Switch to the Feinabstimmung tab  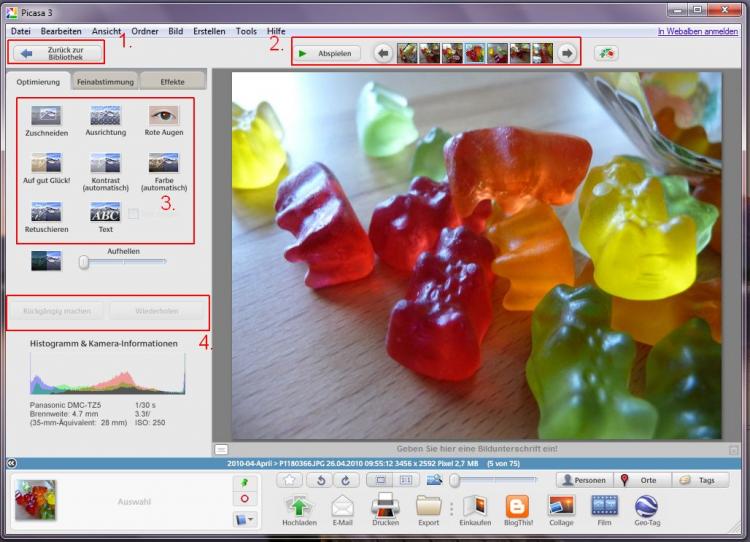[x=105, y=80]
